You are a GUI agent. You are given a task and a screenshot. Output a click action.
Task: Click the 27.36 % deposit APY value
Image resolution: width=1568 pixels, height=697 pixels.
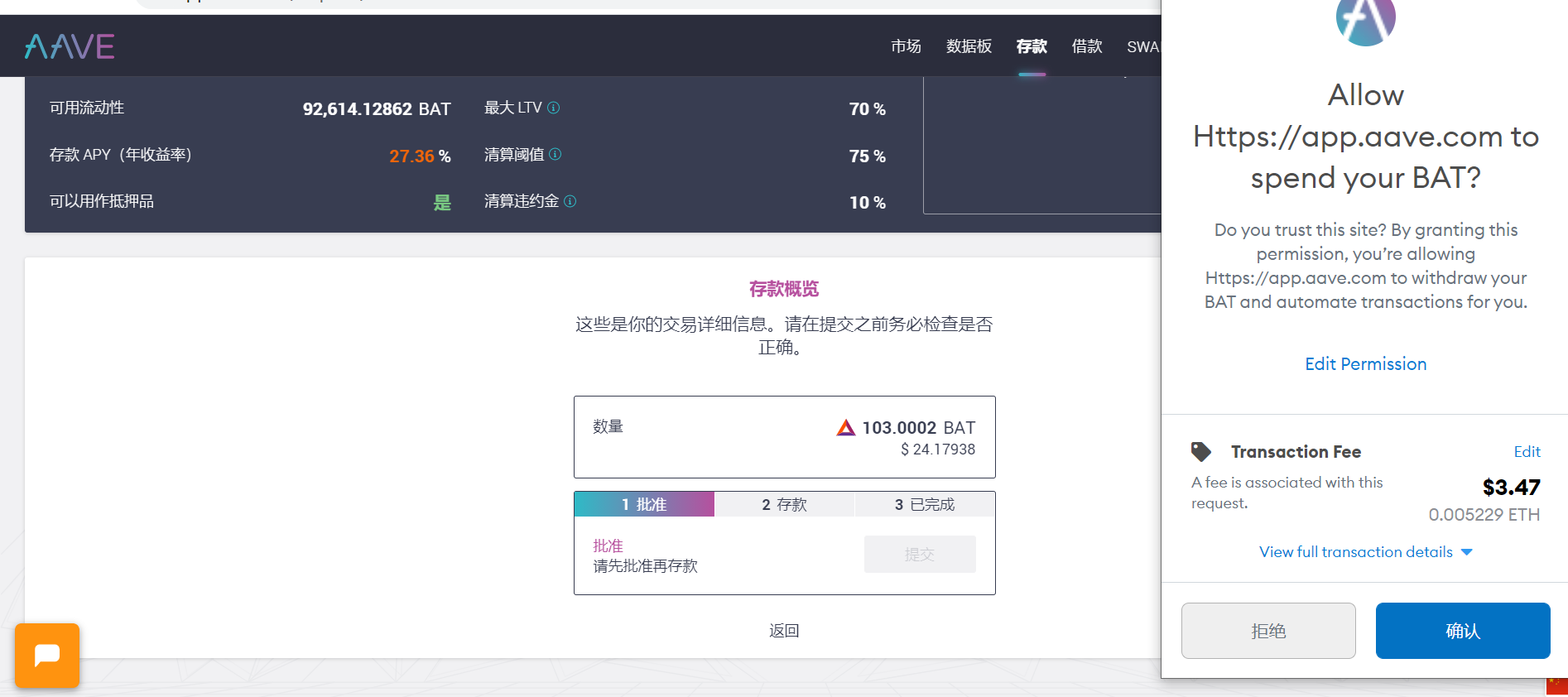(420, 156)
